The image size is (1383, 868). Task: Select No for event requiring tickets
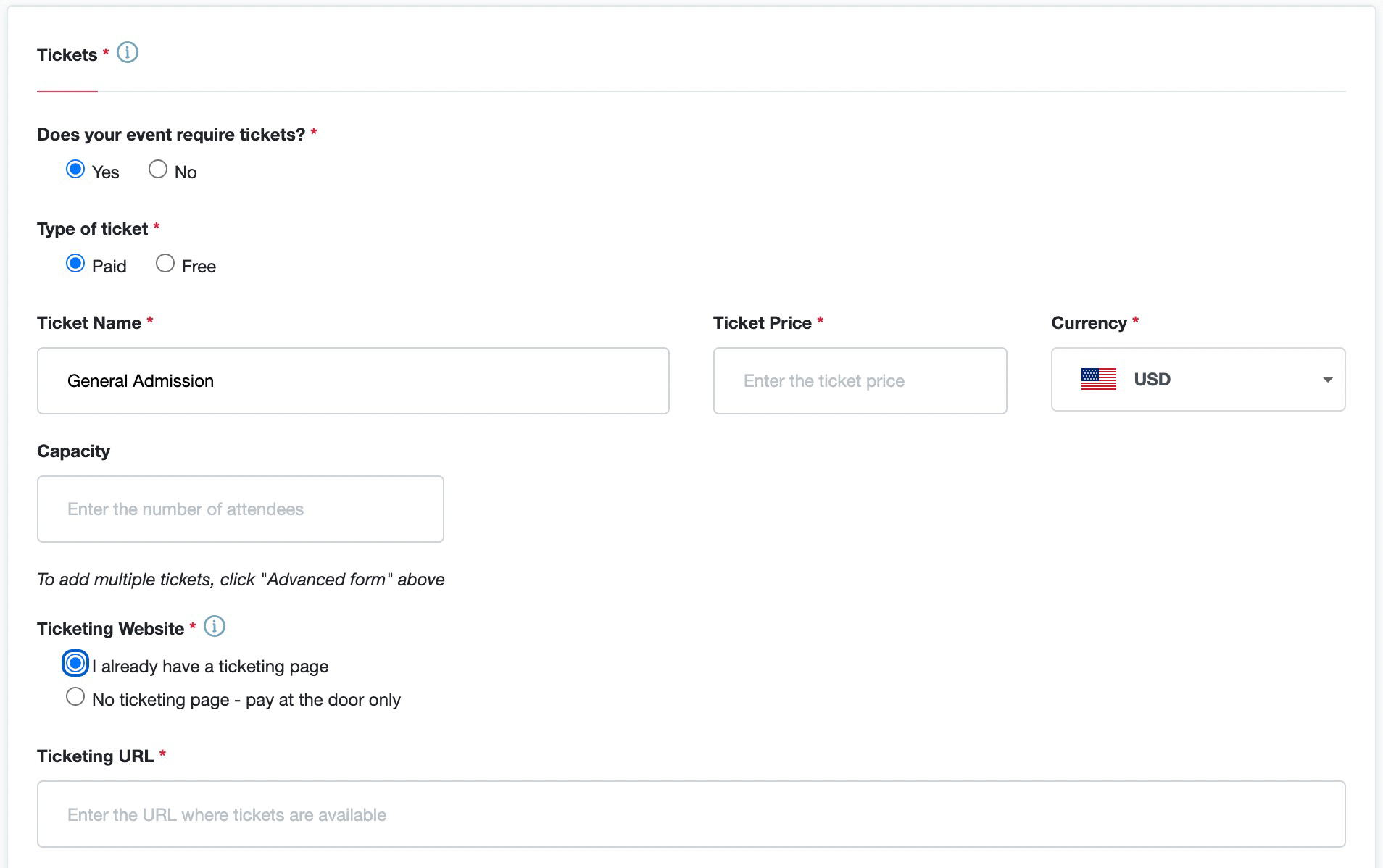tap(158, 169)
